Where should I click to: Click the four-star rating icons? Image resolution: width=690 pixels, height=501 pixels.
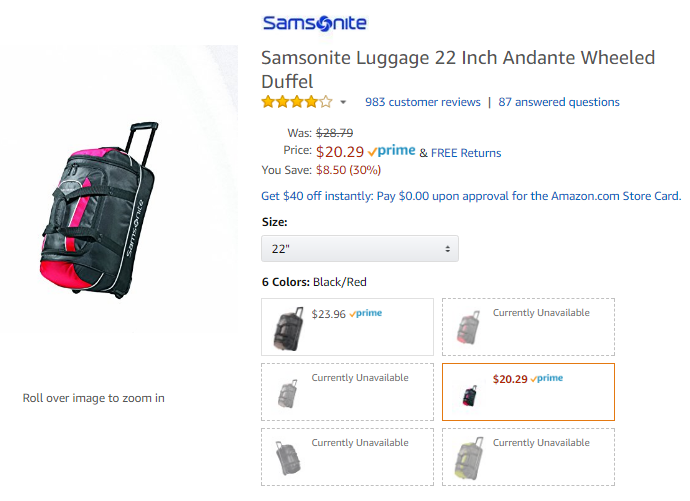coord(296,102)
